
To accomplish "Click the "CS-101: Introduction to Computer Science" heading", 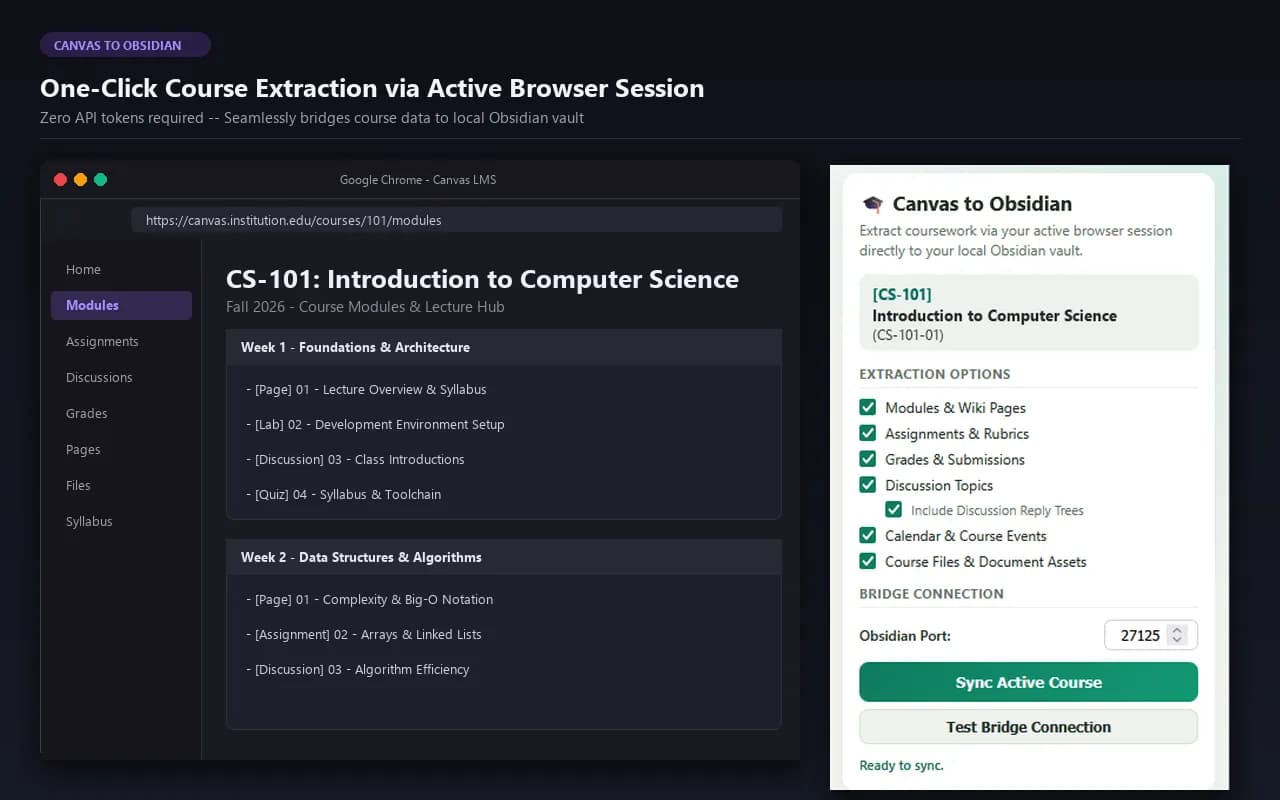I will pyautogui.click(x=482, y=279).
